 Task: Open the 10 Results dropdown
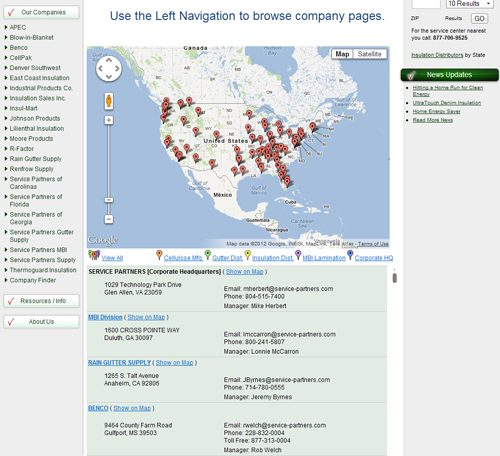point(469,4)
